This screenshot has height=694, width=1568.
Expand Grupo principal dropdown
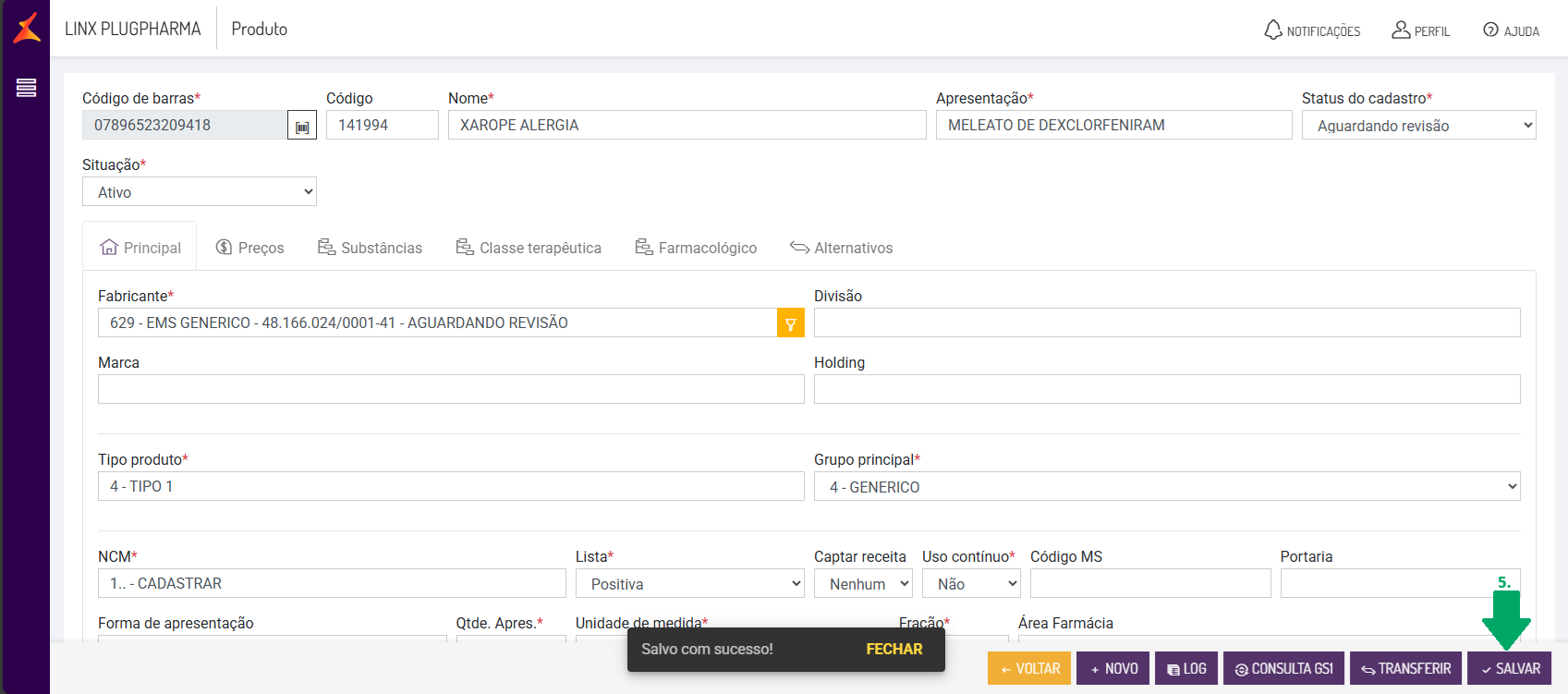pyautogui.click(x=1167, y=487)
